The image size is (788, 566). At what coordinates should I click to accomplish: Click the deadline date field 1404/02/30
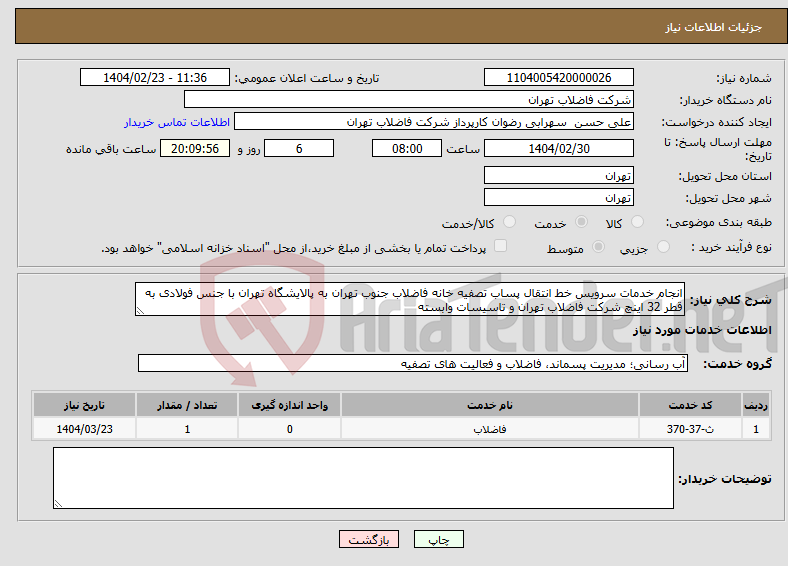point(559,148)
